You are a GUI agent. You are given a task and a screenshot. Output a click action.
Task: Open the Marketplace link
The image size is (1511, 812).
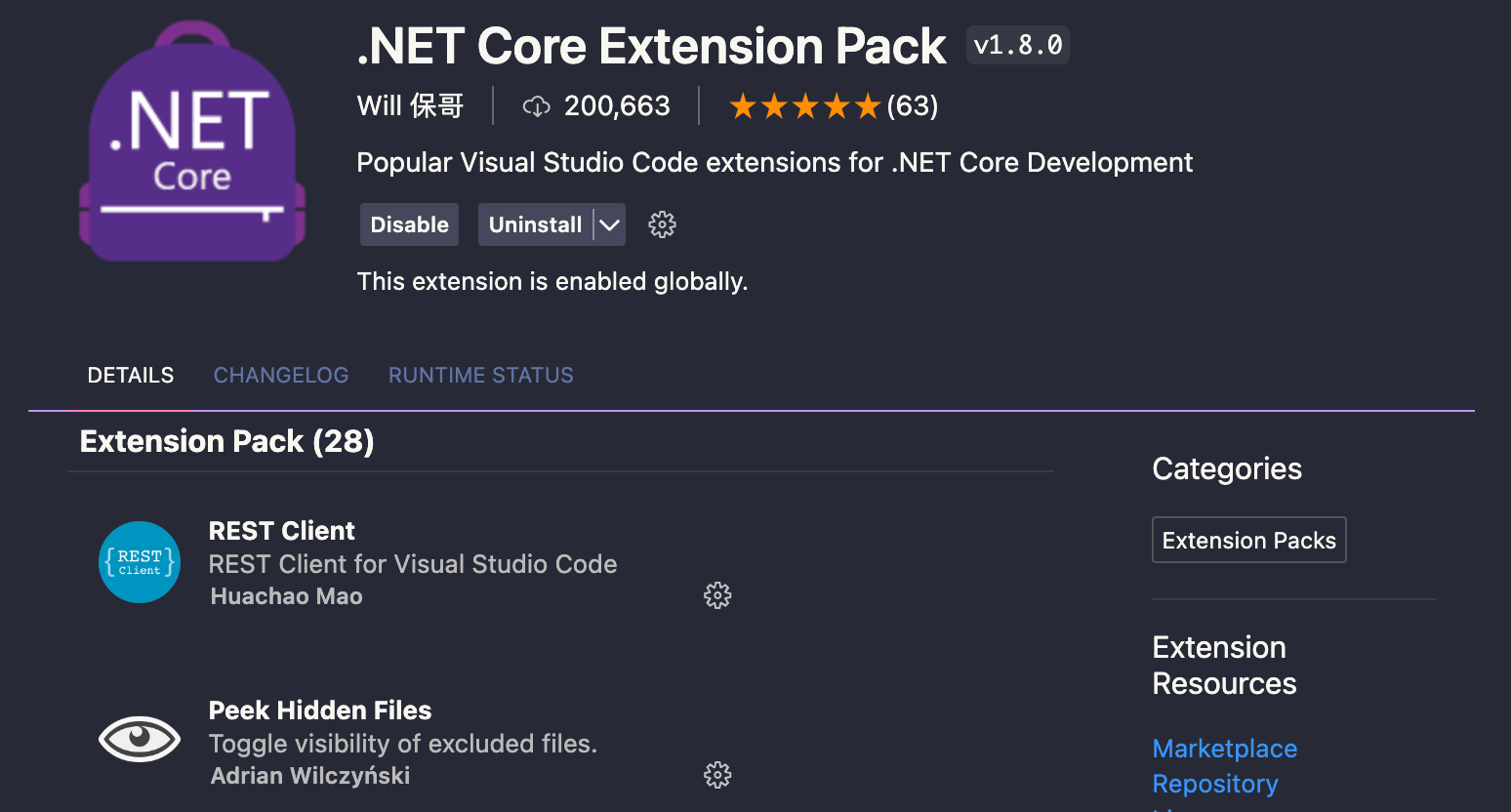1224,749
